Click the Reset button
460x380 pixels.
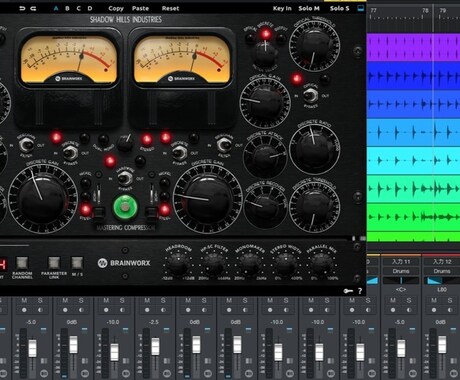pos(170,8)
